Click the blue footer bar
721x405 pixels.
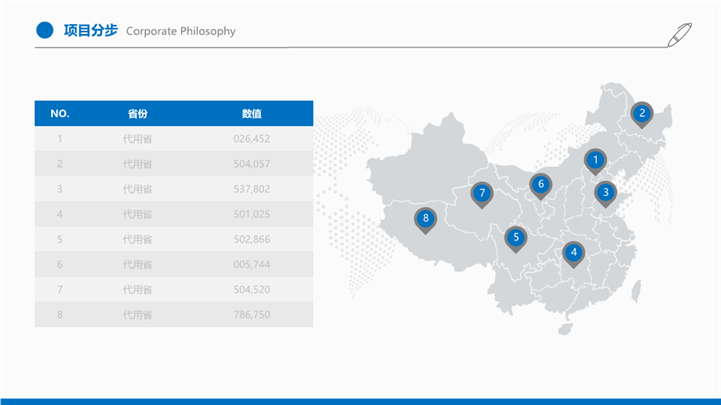pyautogui.click(x=360, y=400)
